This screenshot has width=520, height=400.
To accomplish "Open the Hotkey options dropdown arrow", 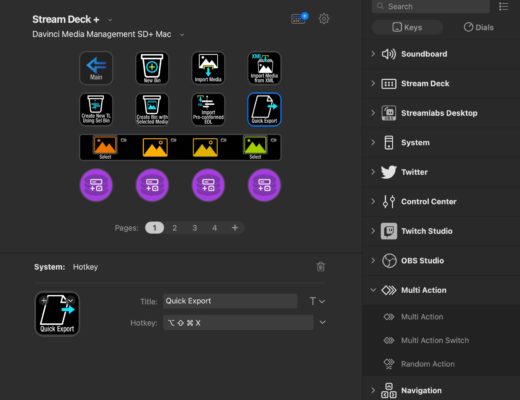I will (x=322, y=323).
